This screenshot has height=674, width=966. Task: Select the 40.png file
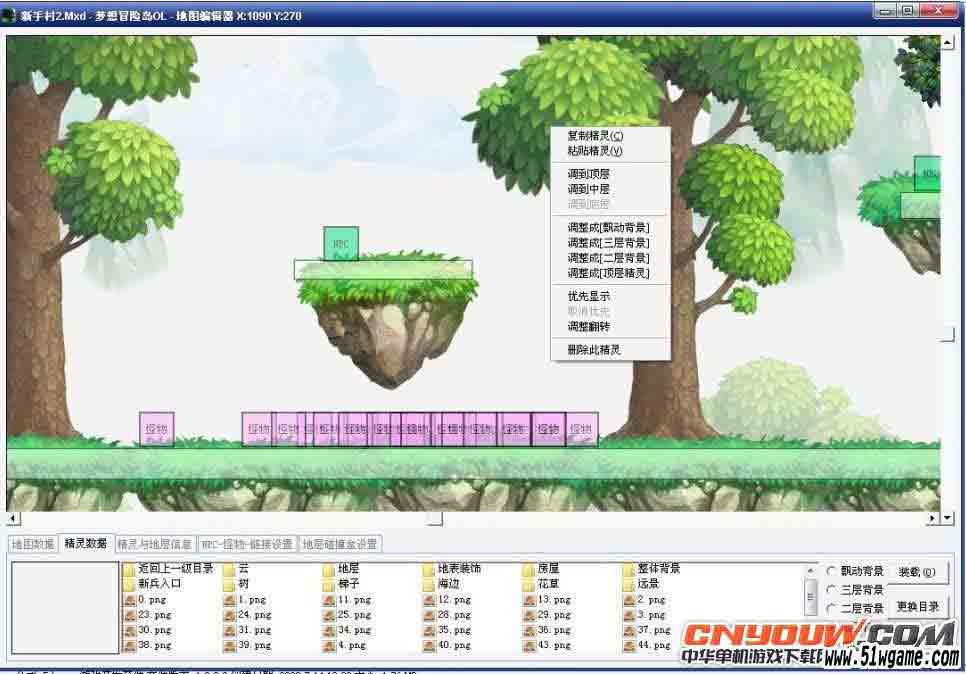click(x=447, y=646)
